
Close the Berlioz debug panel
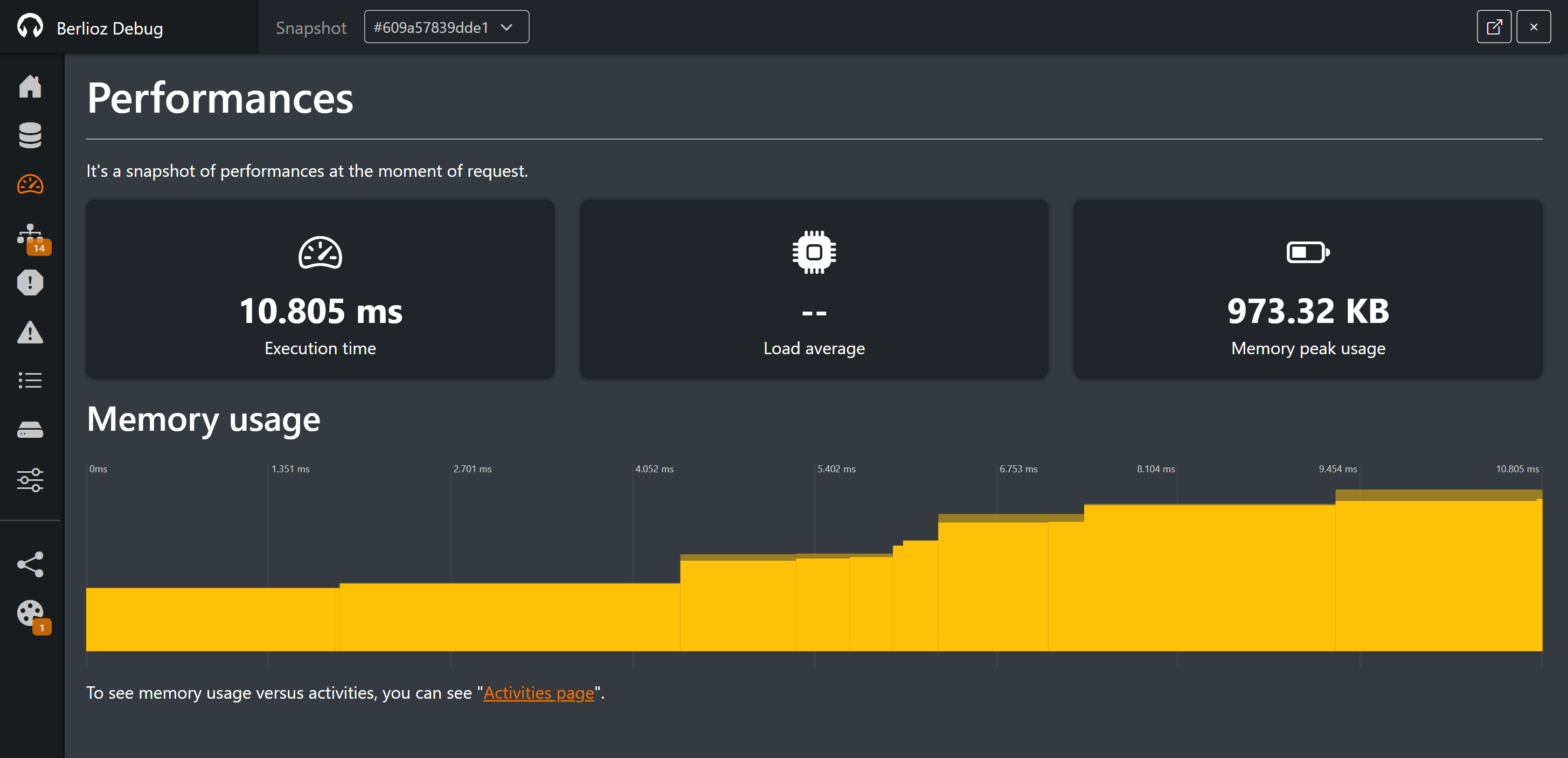[1534, 27]
